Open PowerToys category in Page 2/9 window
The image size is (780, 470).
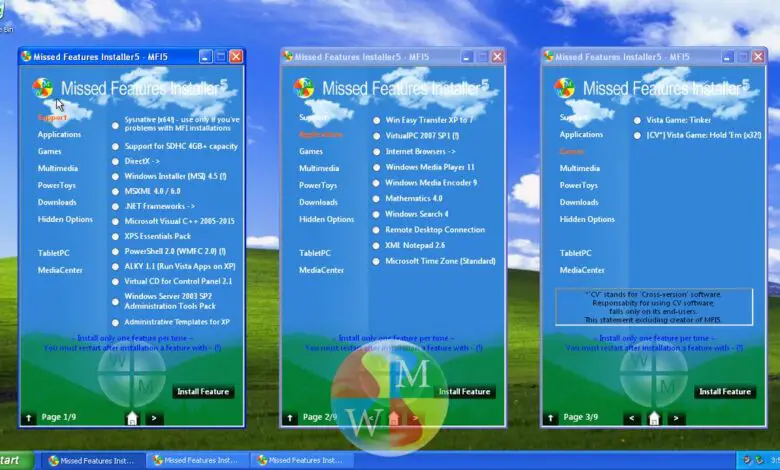318,185
